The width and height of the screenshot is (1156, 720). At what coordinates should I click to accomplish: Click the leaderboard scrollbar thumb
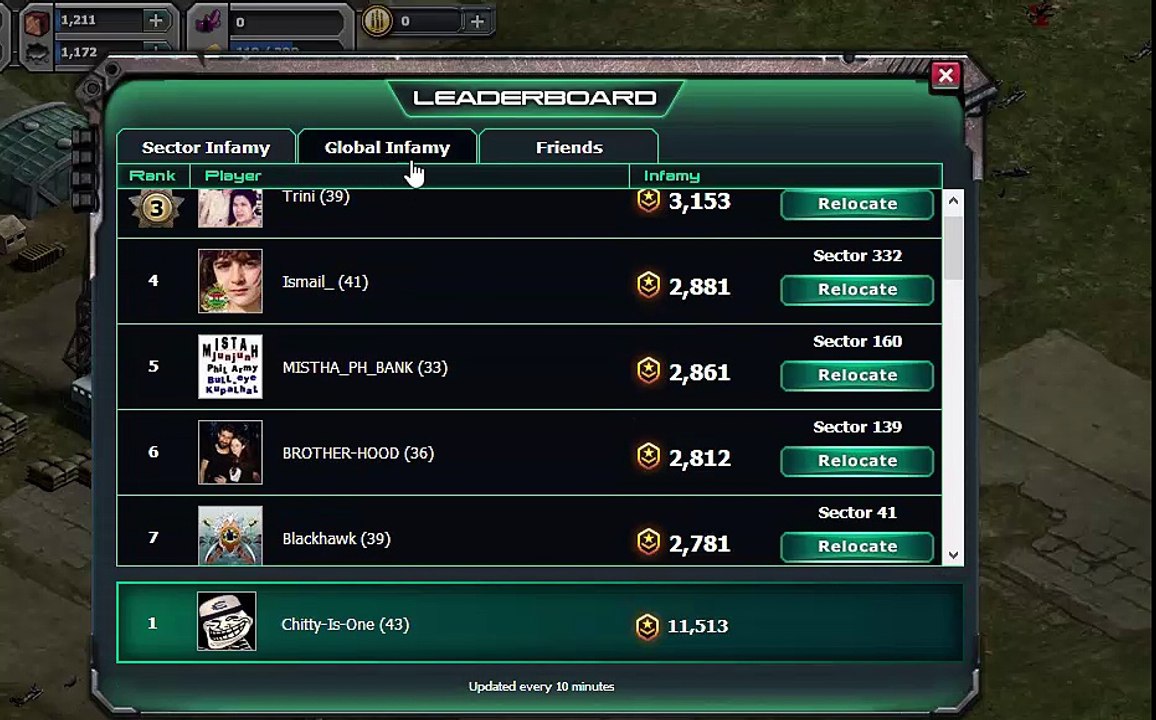click(953, 247)
